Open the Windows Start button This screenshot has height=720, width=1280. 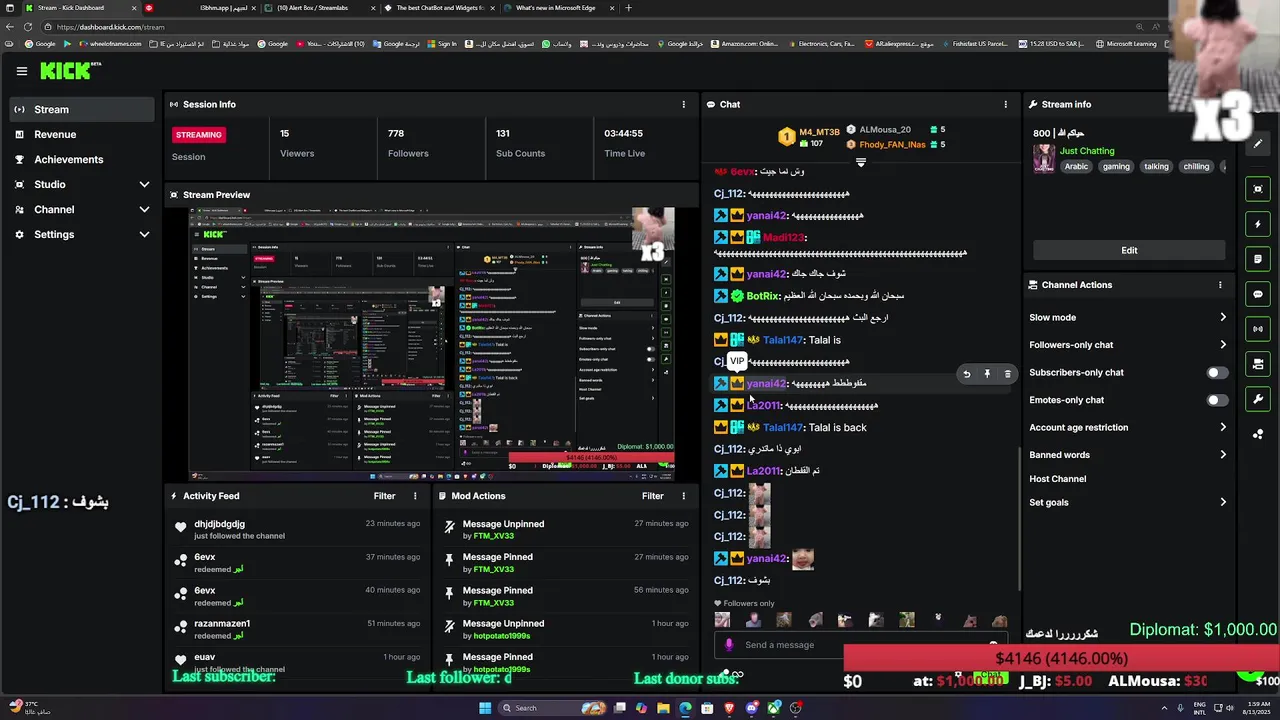tap(485, 708)
